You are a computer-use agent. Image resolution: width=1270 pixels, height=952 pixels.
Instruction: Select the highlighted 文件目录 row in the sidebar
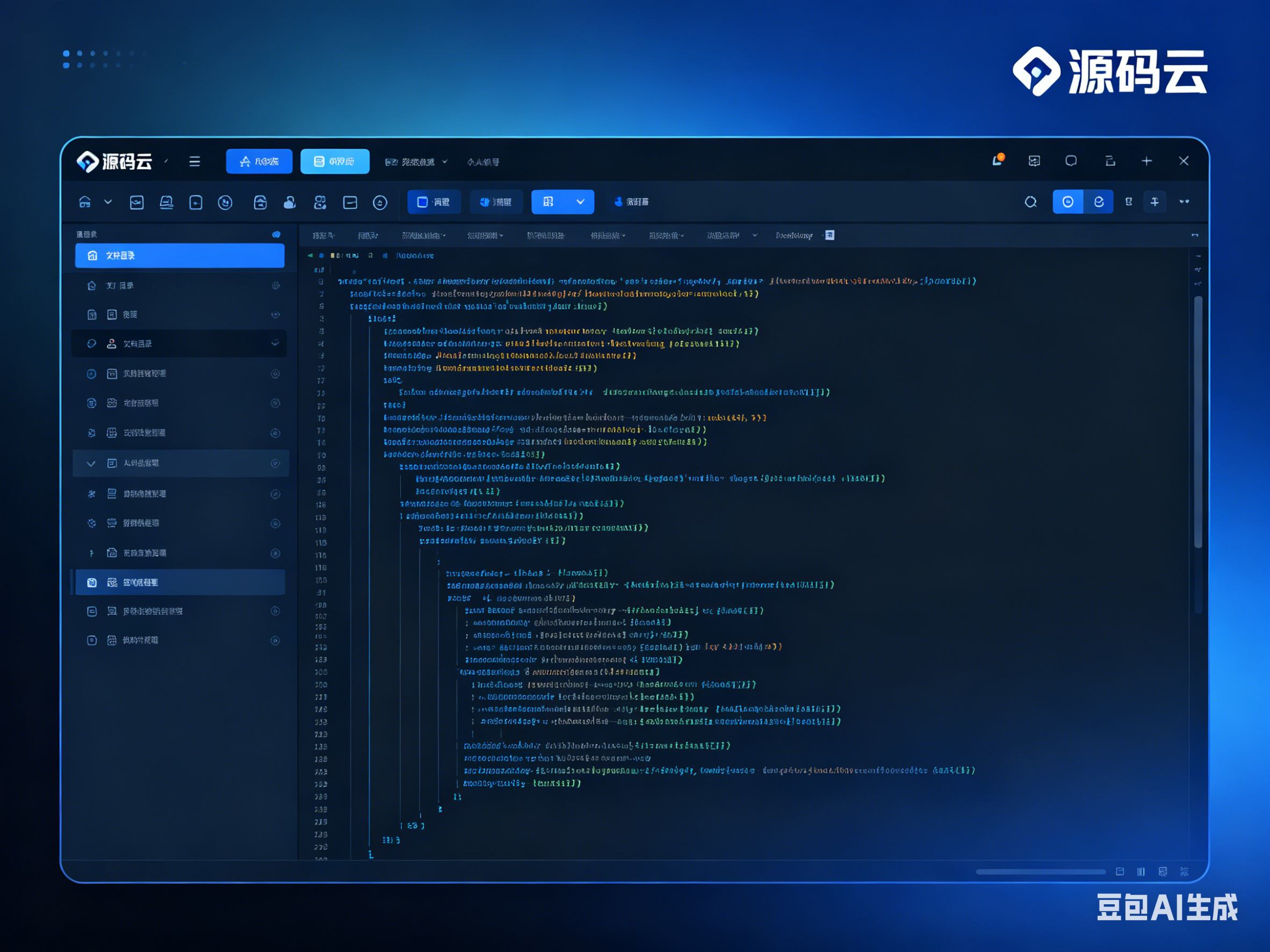coord(180,256)
